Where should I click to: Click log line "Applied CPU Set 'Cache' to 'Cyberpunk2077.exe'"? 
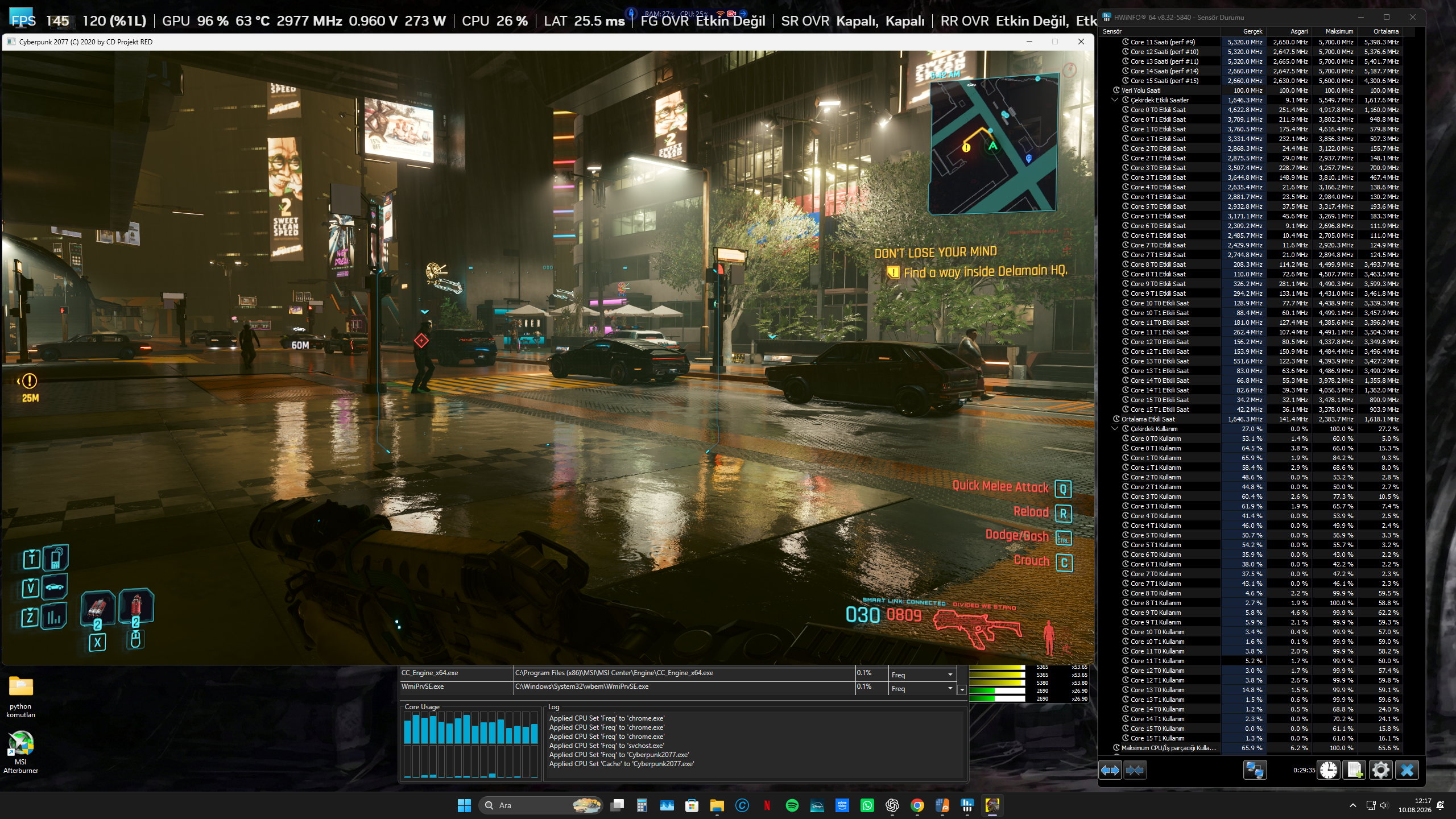(621, 764)
